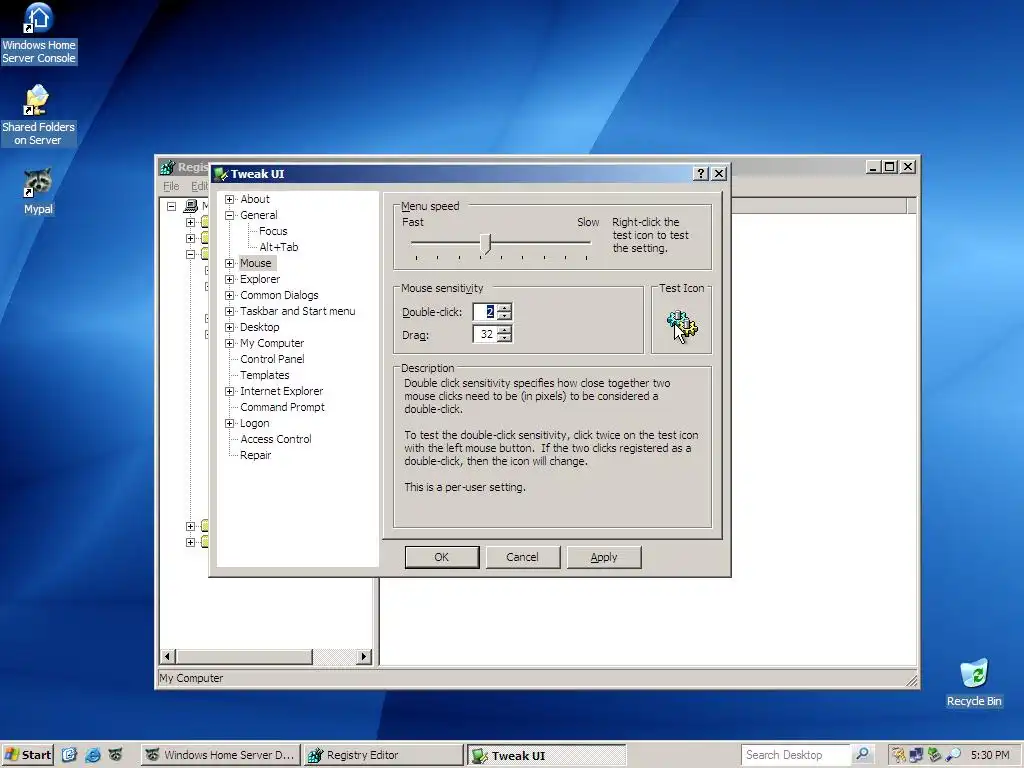Click Cancel in Tweak UI
The image size is (1024, 768).
click(522, 557)
